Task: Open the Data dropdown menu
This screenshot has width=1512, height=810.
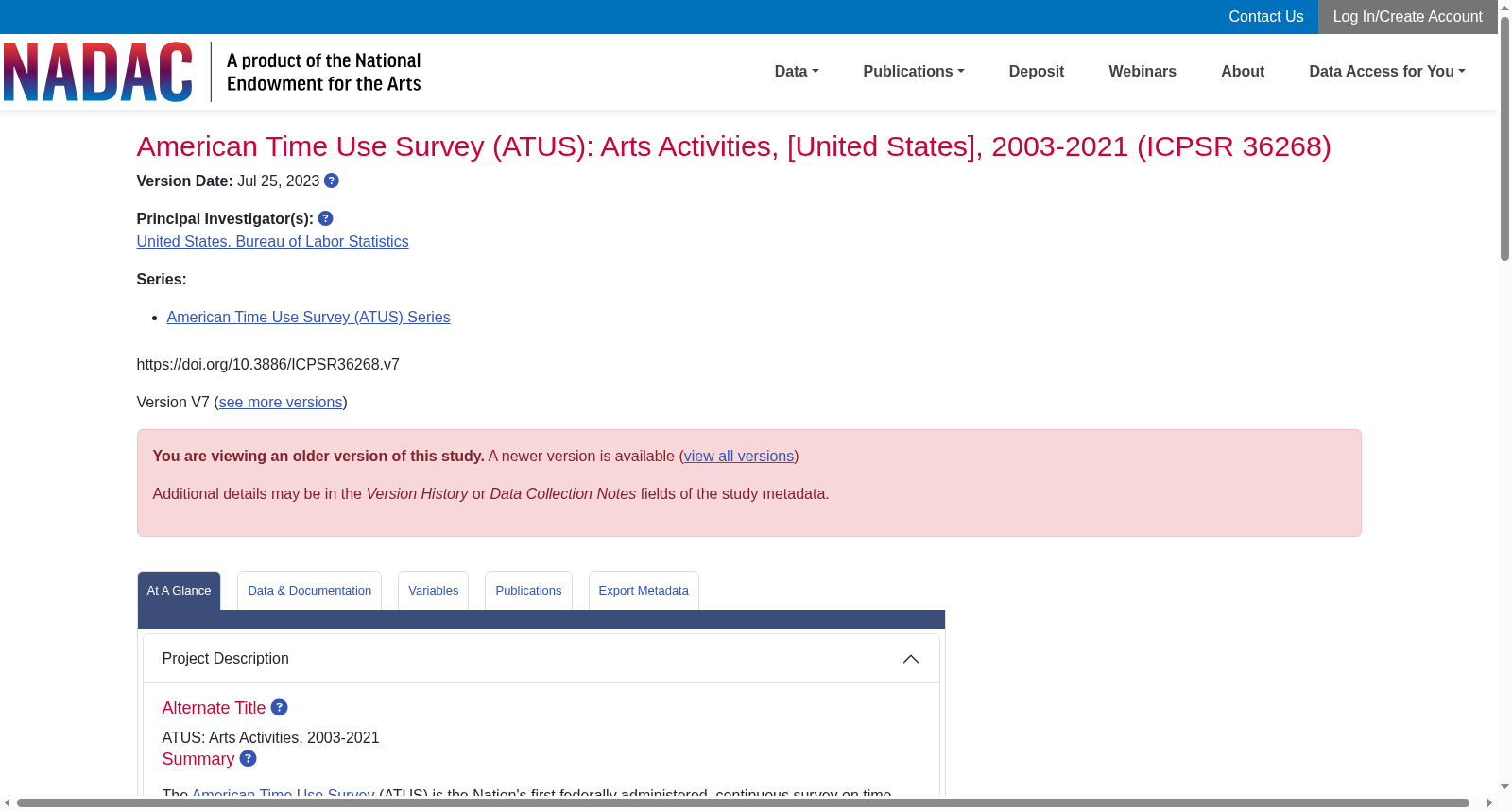Action: 797,72
